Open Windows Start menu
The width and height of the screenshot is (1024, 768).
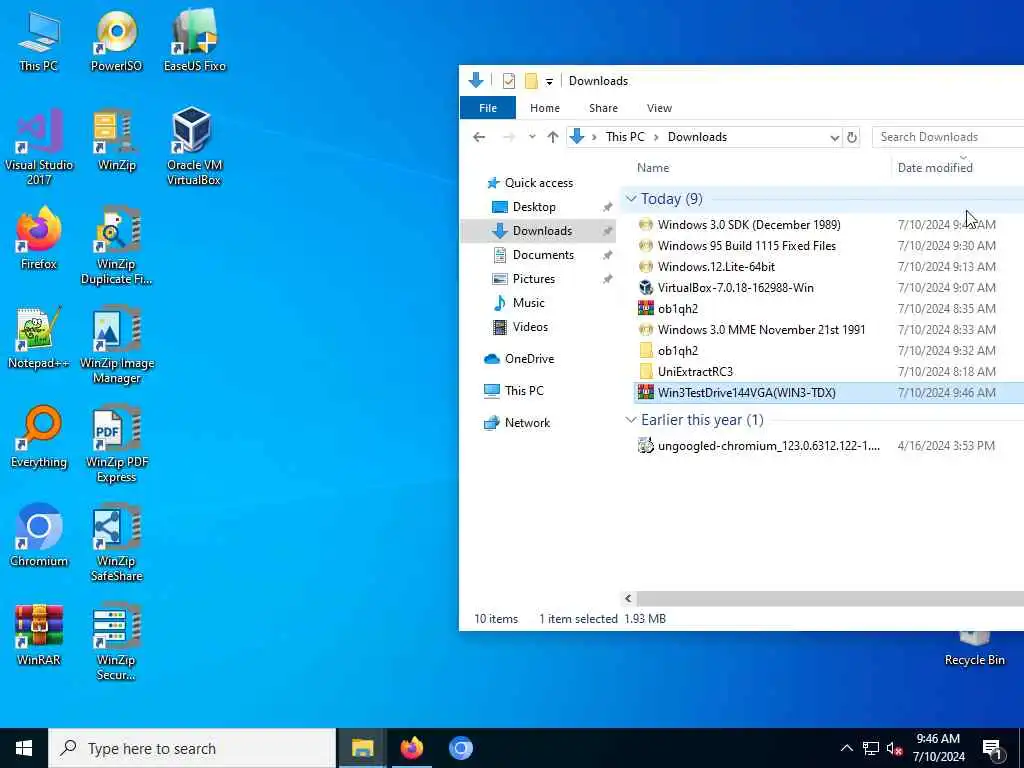pyautogui.click(x=24, y=748)
